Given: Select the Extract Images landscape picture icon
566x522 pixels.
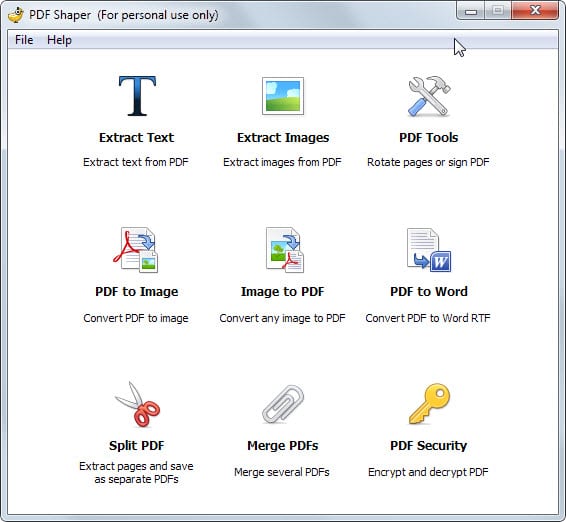Looking at the screenshot, I should 283,96.
